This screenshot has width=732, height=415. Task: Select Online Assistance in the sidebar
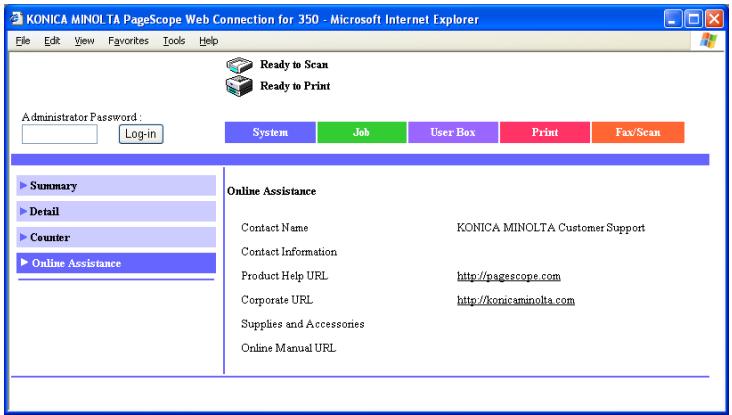(x=116, y=263)
